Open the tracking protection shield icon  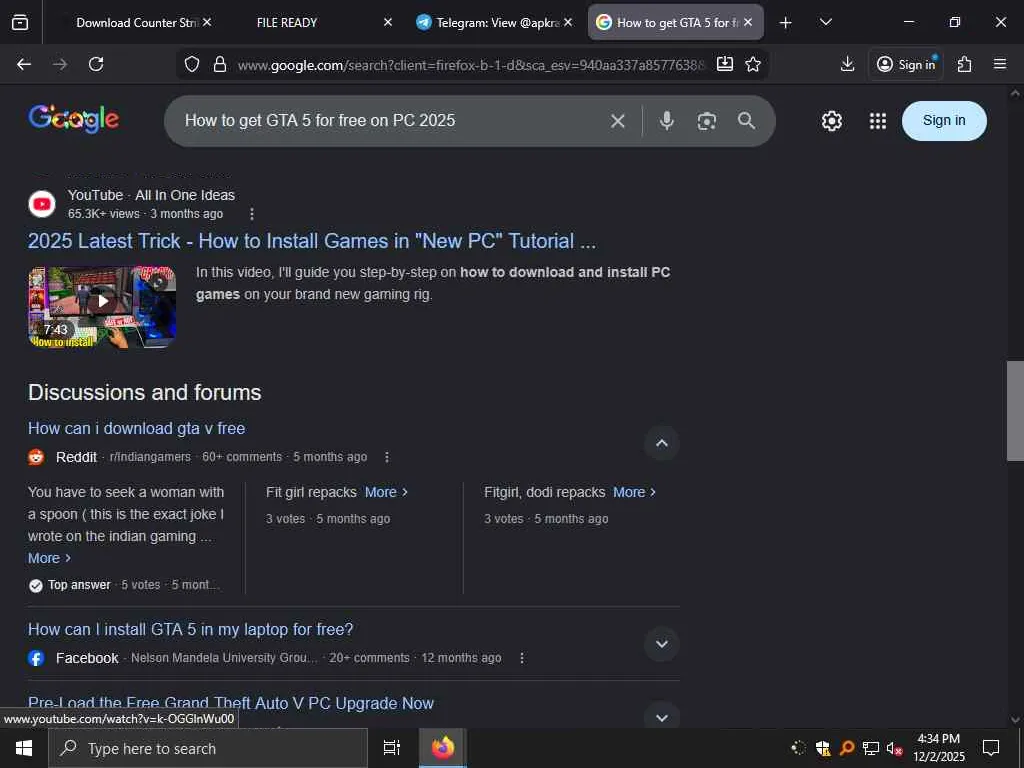click(x=191, y=64)
